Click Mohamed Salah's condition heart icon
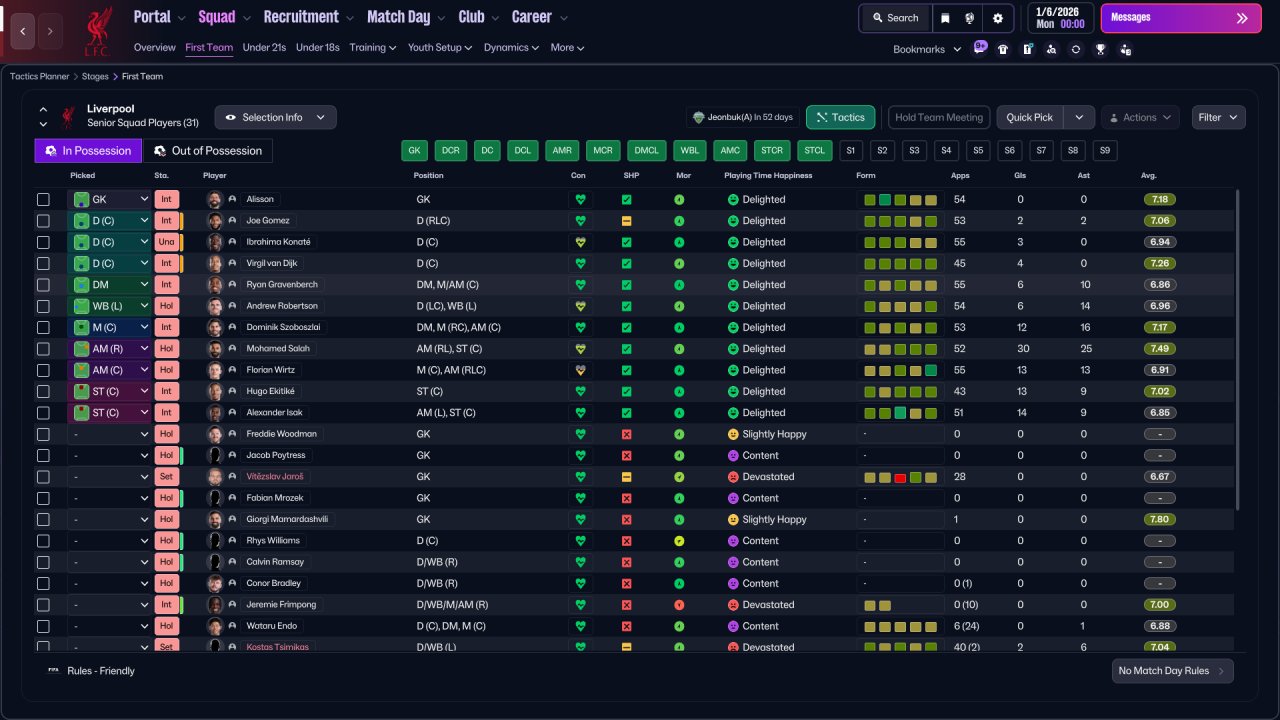 point(579,349)
